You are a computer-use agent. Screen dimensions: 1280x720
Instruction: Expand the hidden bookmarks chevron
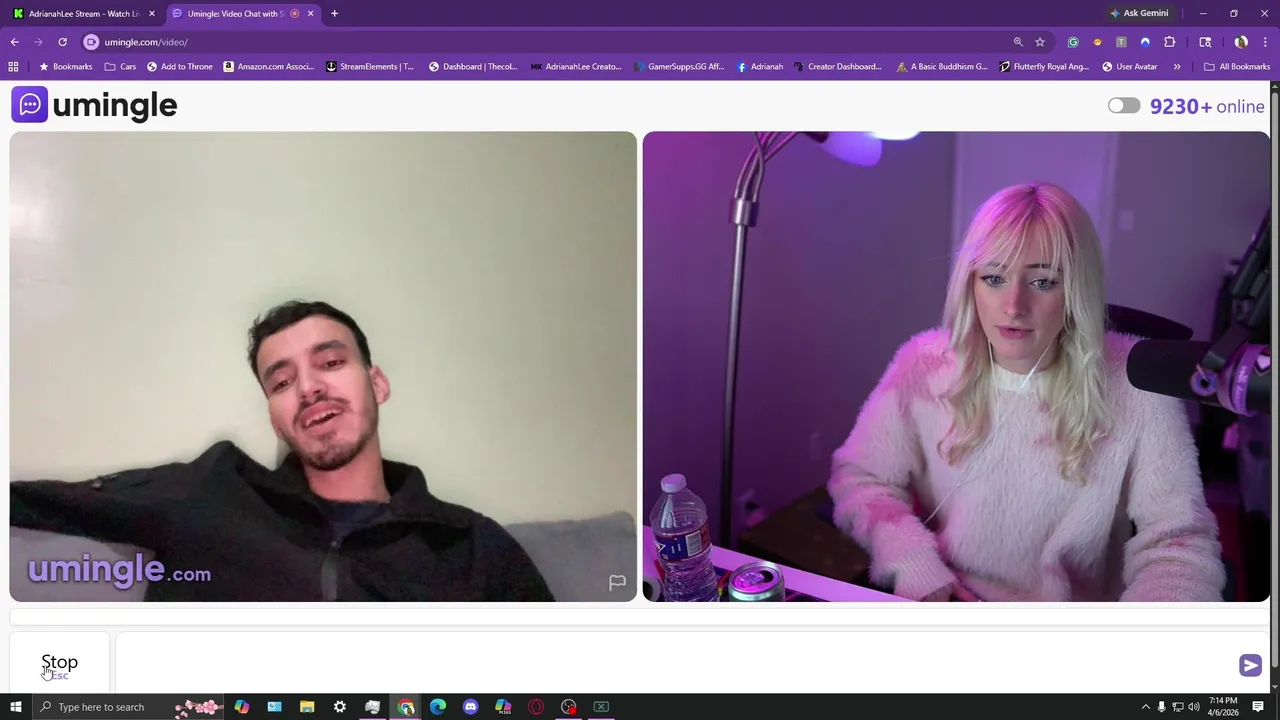(x=1177, y=67)
